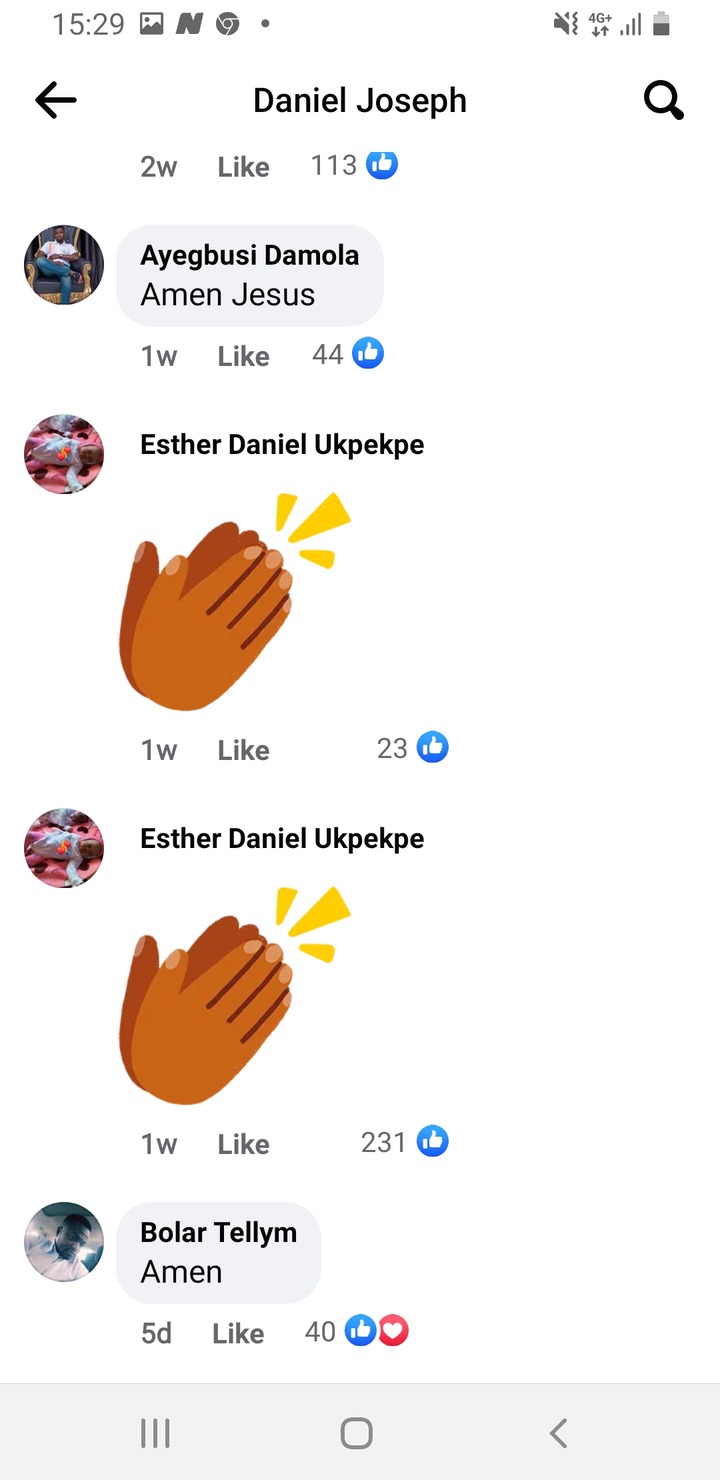Image resolution: width=720 pixels, height=1480 pixels.
Task: Tap the Android recent apps icon
Action: coord(155,1433)
